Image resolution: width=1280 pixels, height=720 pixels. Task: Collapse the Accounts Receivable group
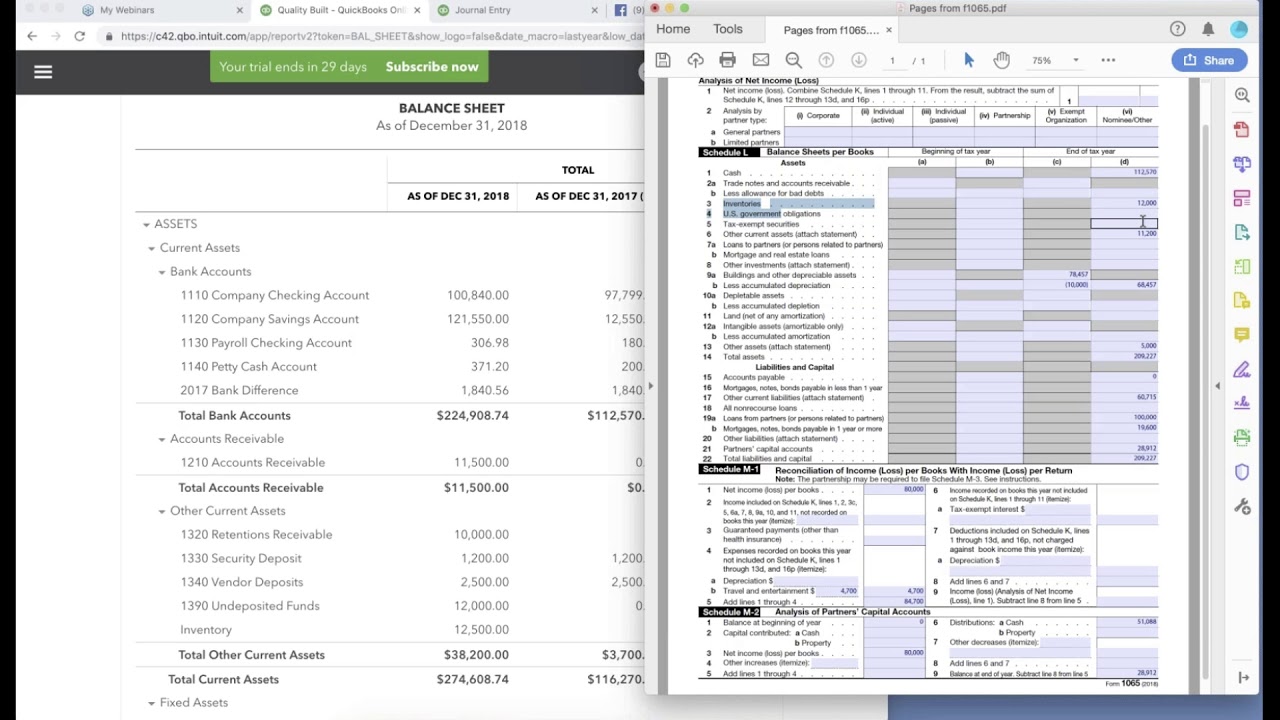[x=162, y=439]
